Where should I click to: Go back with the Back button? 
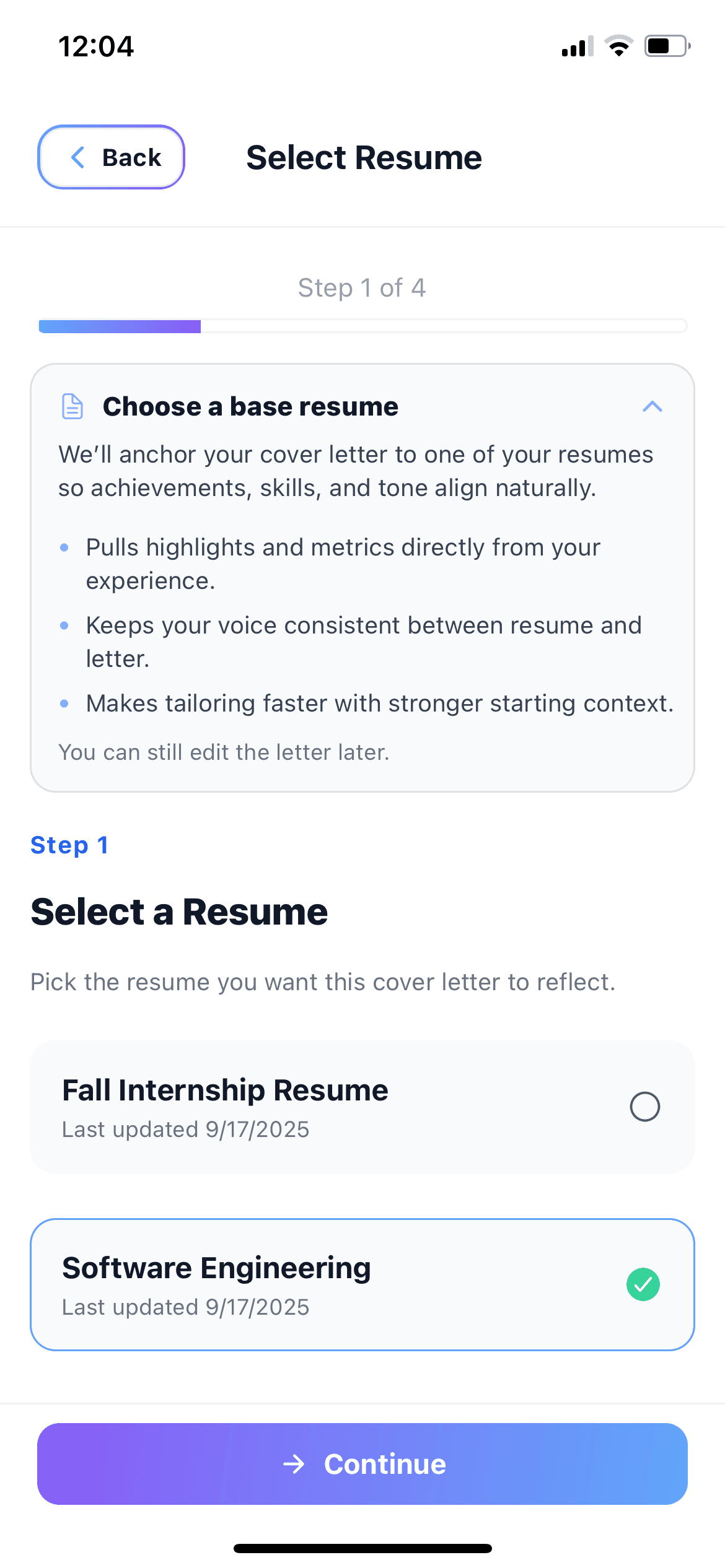(x=112, y=157)
